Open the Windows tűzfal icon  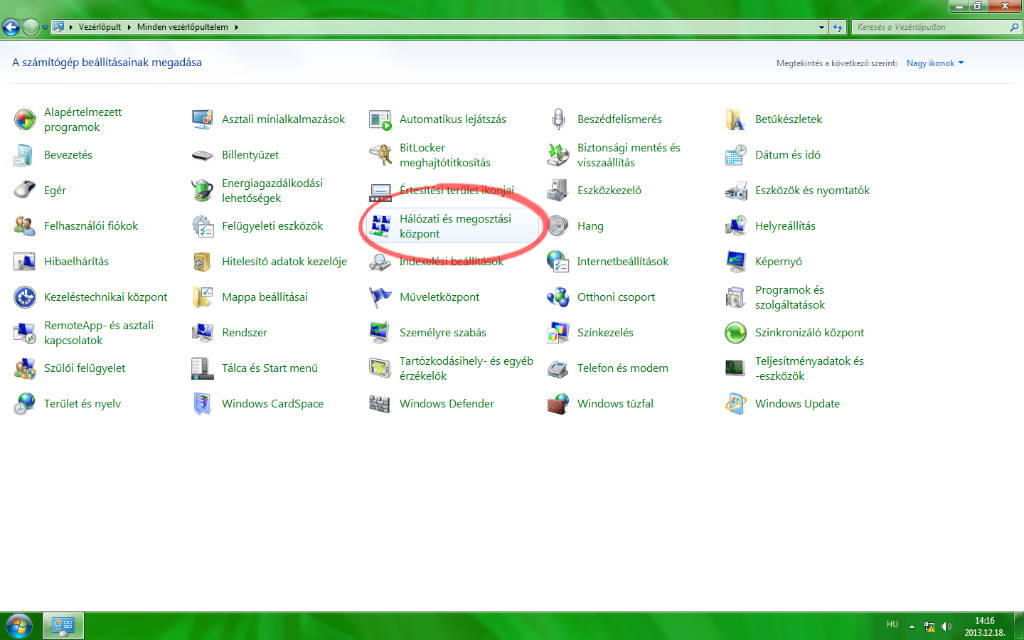tap(620, 403)
